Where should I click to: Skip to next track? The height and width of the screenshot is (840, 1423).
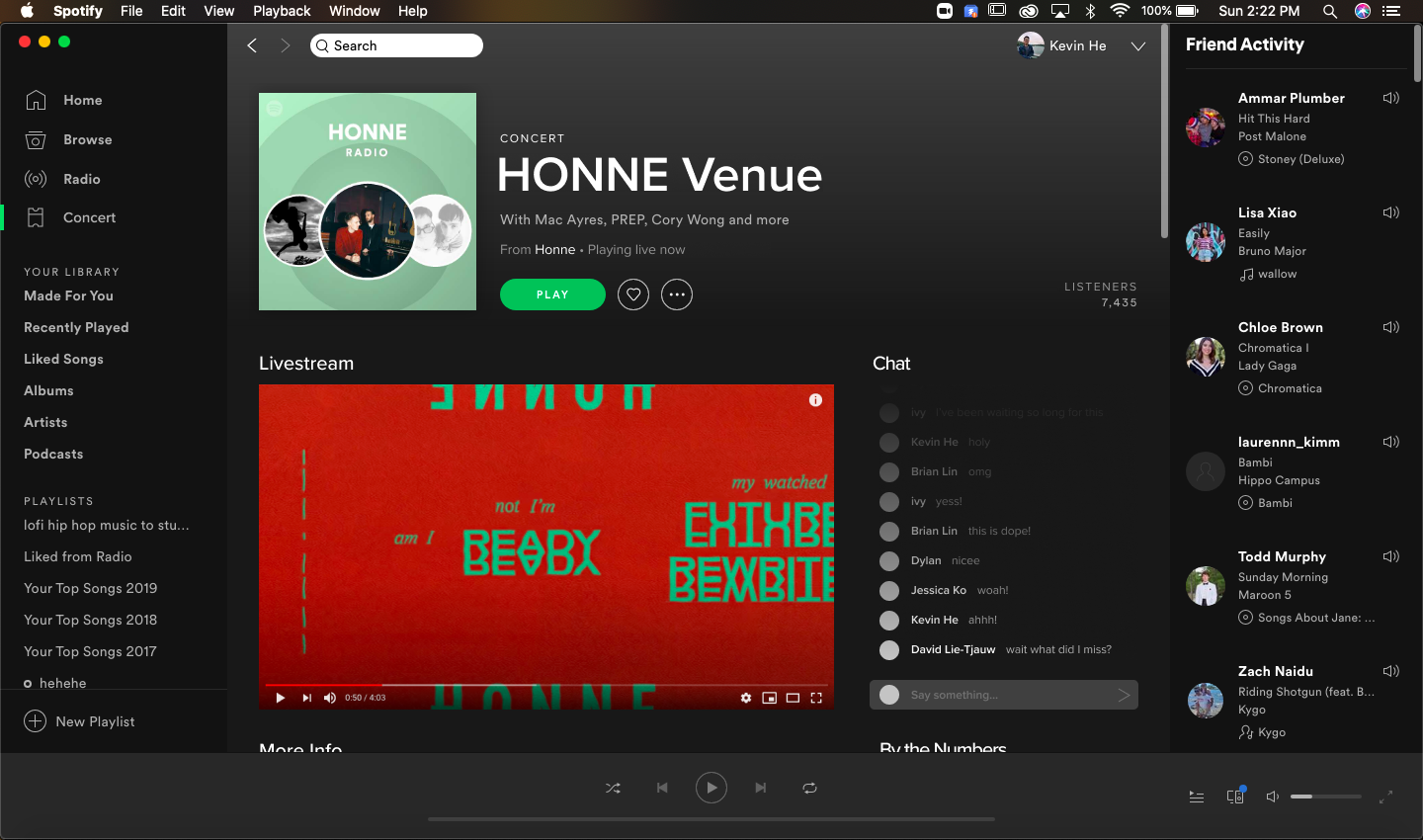coord(761,788)
